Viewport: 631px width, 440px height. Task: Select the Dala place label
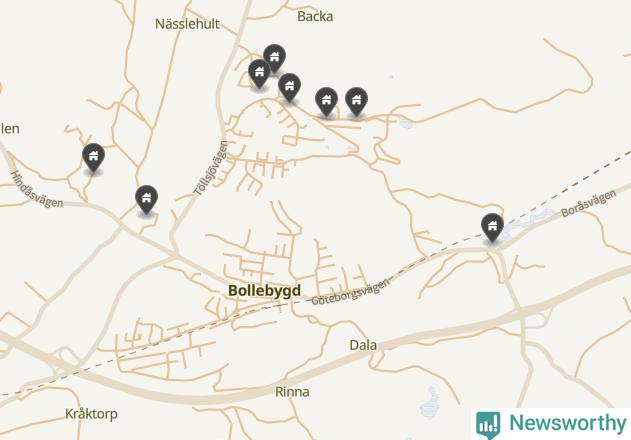pos(363,345)
